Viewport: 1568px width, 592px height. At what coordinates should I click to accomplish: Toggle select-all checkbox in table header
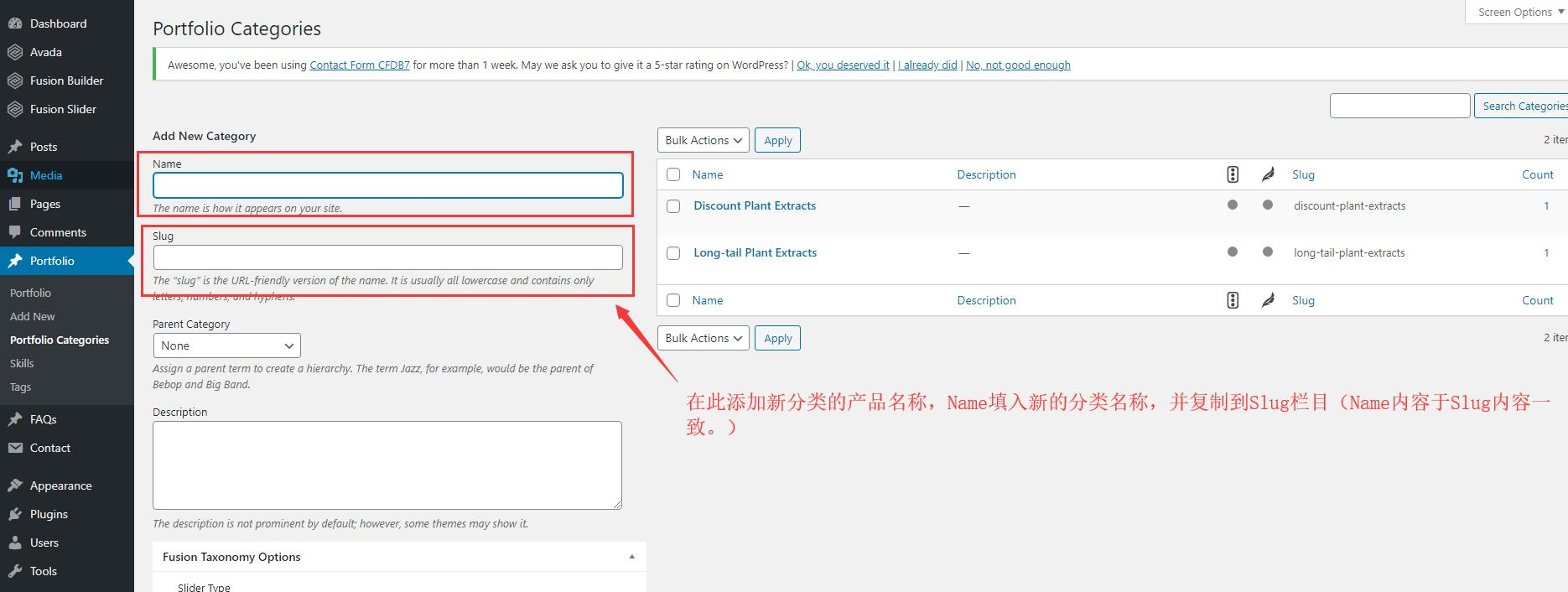coord(673,174)
